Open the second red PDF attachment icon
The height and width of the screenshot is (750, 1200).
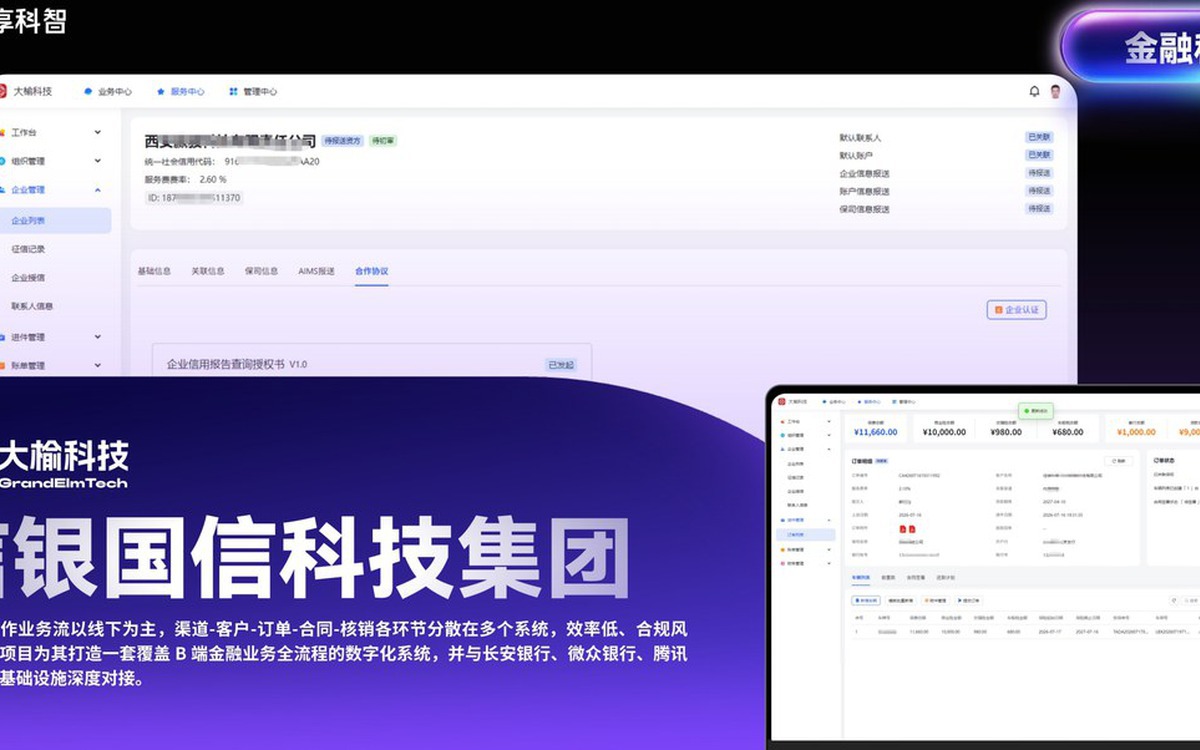(914, 528)
